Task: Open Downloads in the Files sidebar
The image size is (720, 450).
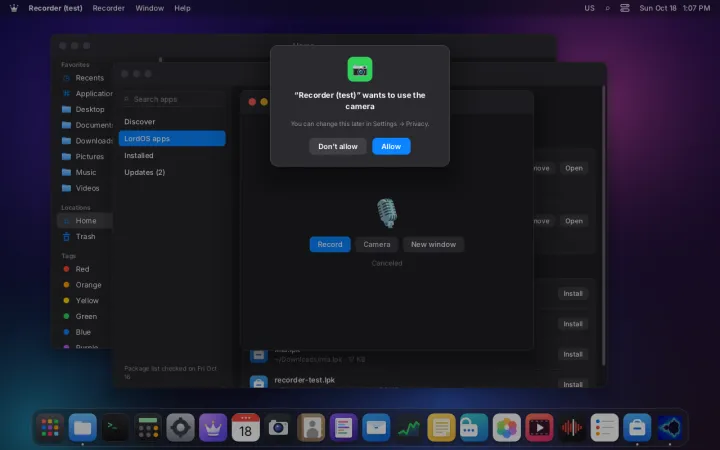Action: [x=85, y=141]
